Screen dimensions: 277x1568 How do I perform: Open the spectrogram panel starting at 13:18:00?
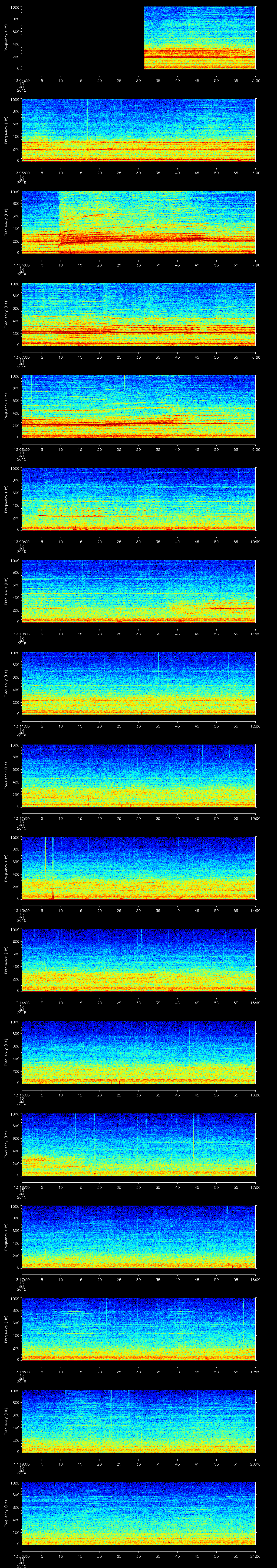[139, 1329]
